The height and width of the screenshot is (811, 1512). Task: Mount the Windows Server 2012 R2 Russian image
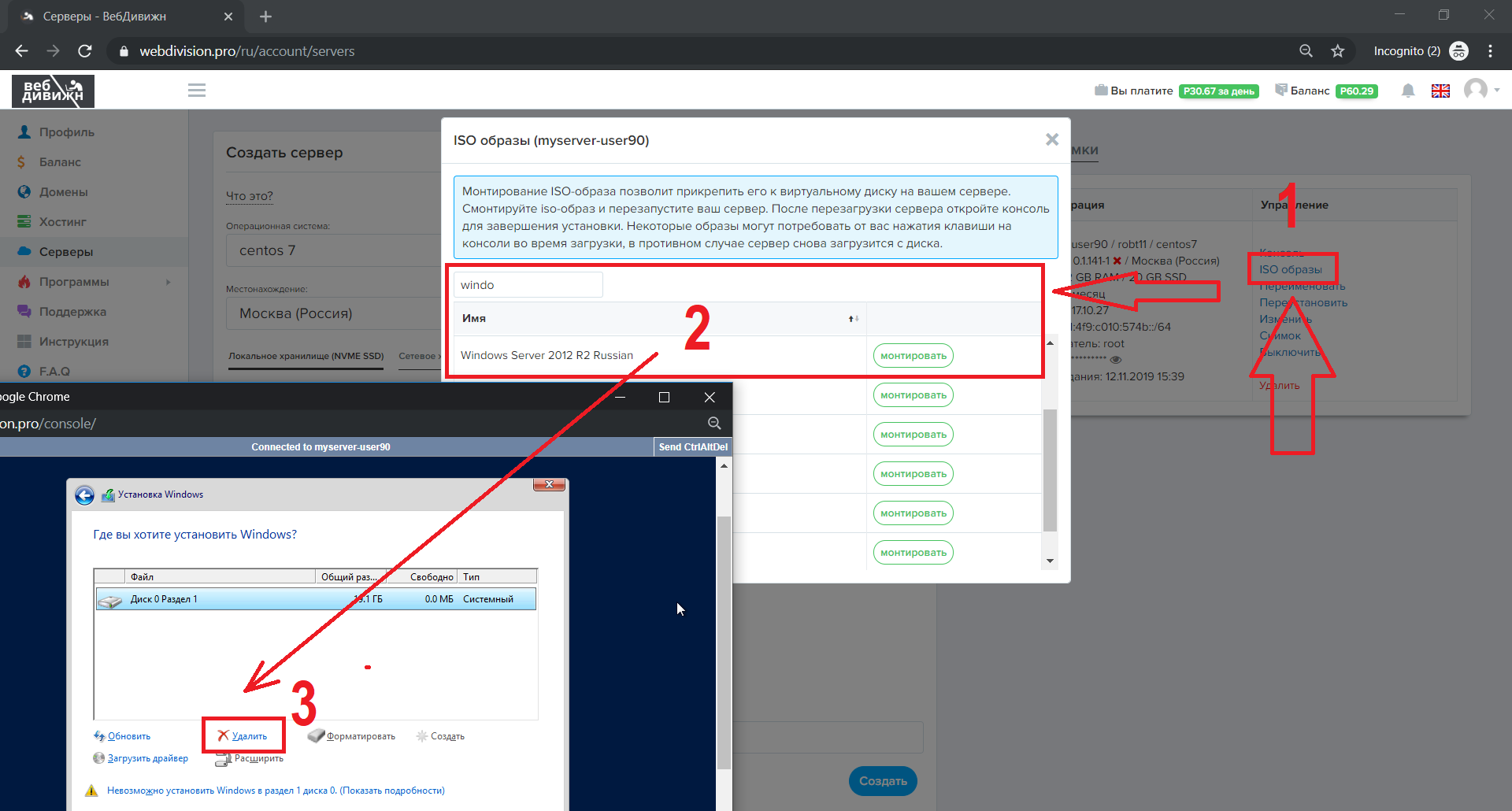click(913, 356)
